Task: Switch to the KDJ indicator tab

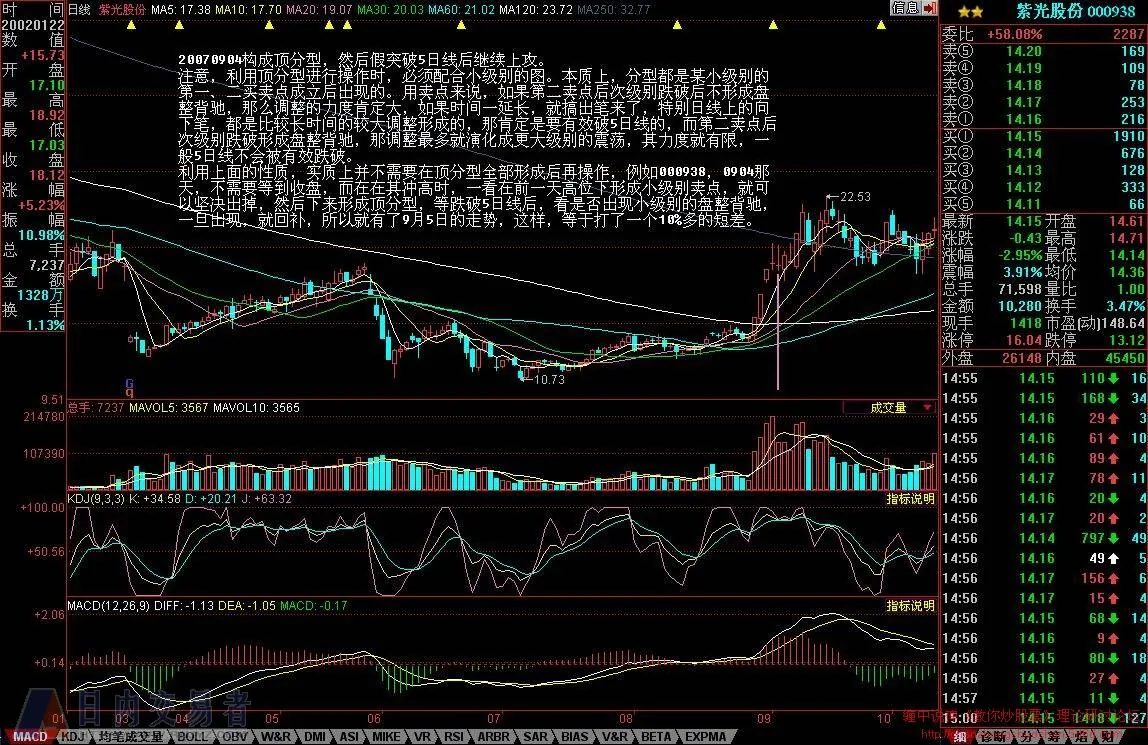Action: [x=72, y=736]
